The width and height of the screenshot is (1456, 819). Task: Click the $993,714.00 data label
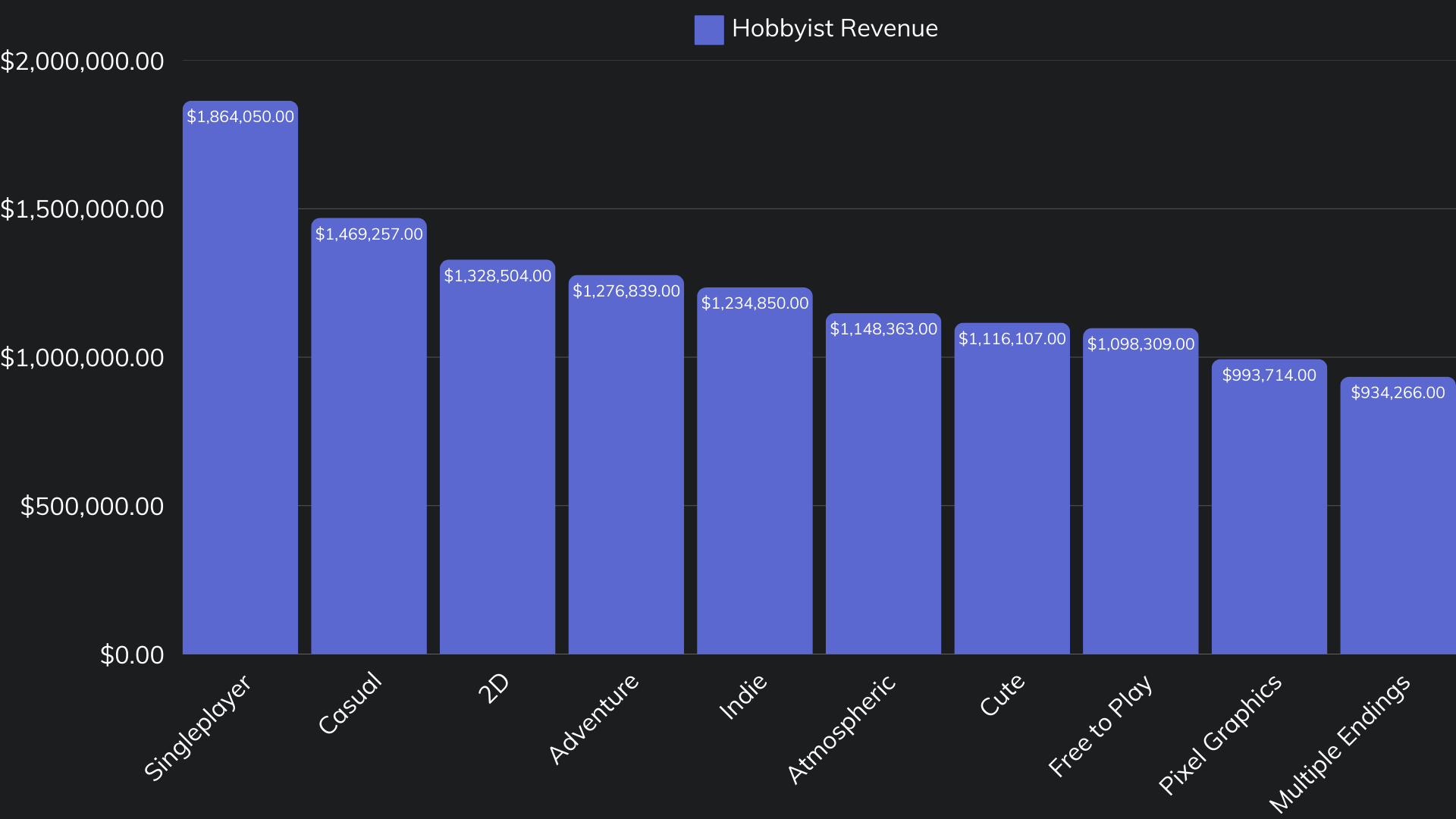pos(1269,375)
